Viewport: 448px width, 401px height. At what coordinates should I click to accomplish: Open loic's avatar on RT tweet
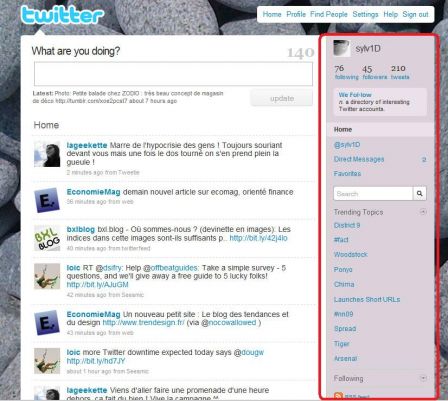click(47, 276)
